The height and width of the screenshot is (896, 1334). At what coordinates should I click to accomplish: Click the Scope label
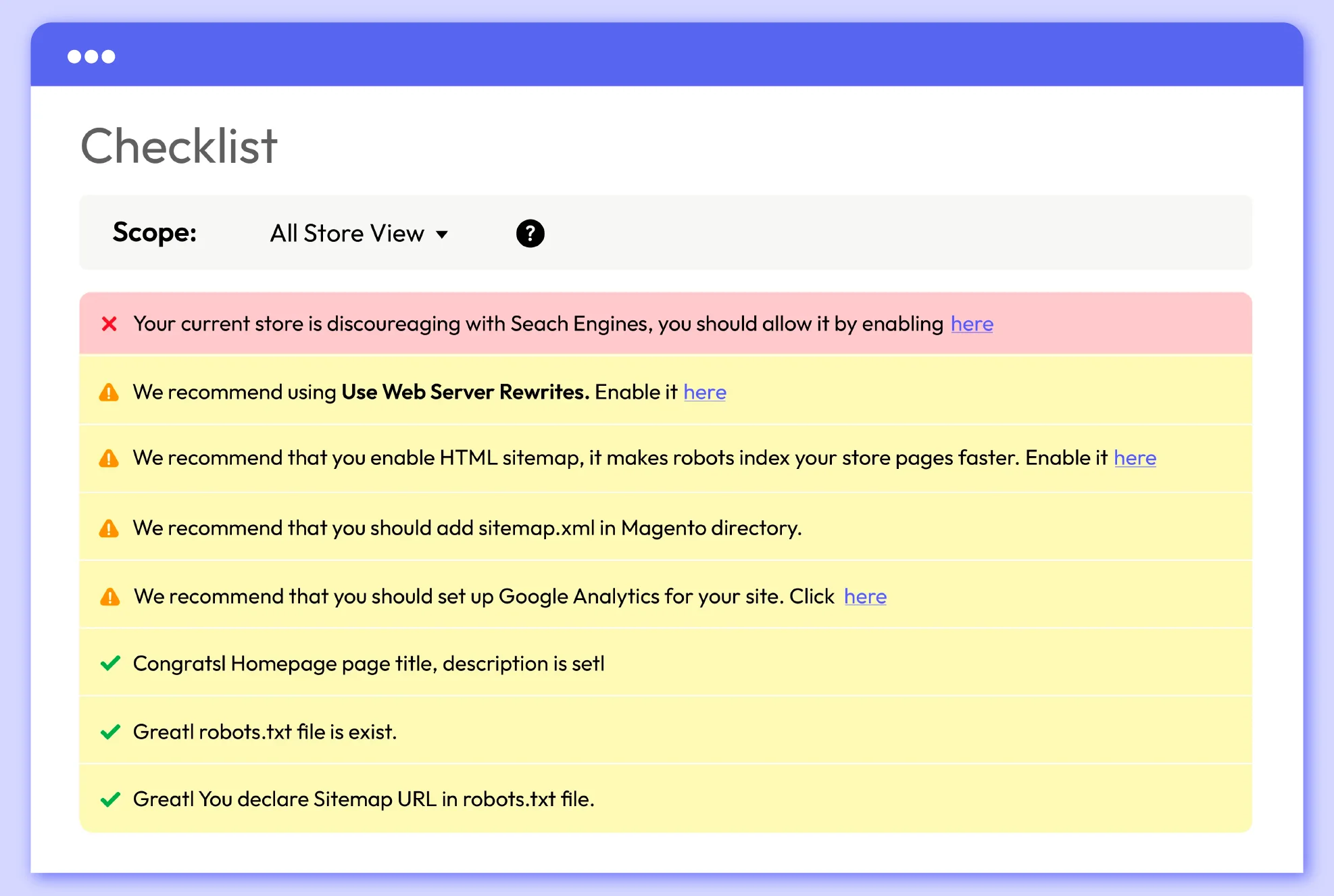tap(155, 233)
